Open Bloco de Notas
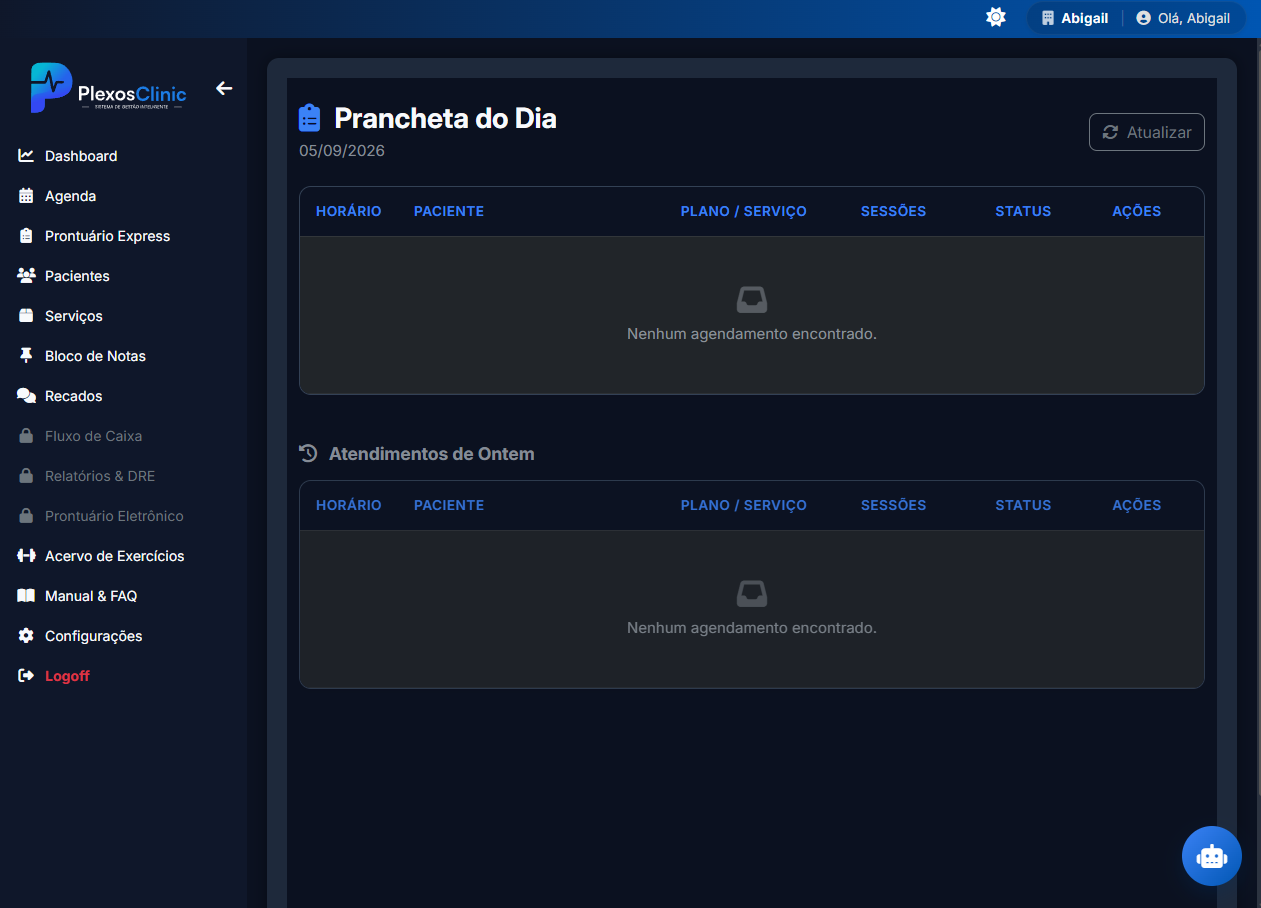 pyautogui.click(x=95, y=356)
